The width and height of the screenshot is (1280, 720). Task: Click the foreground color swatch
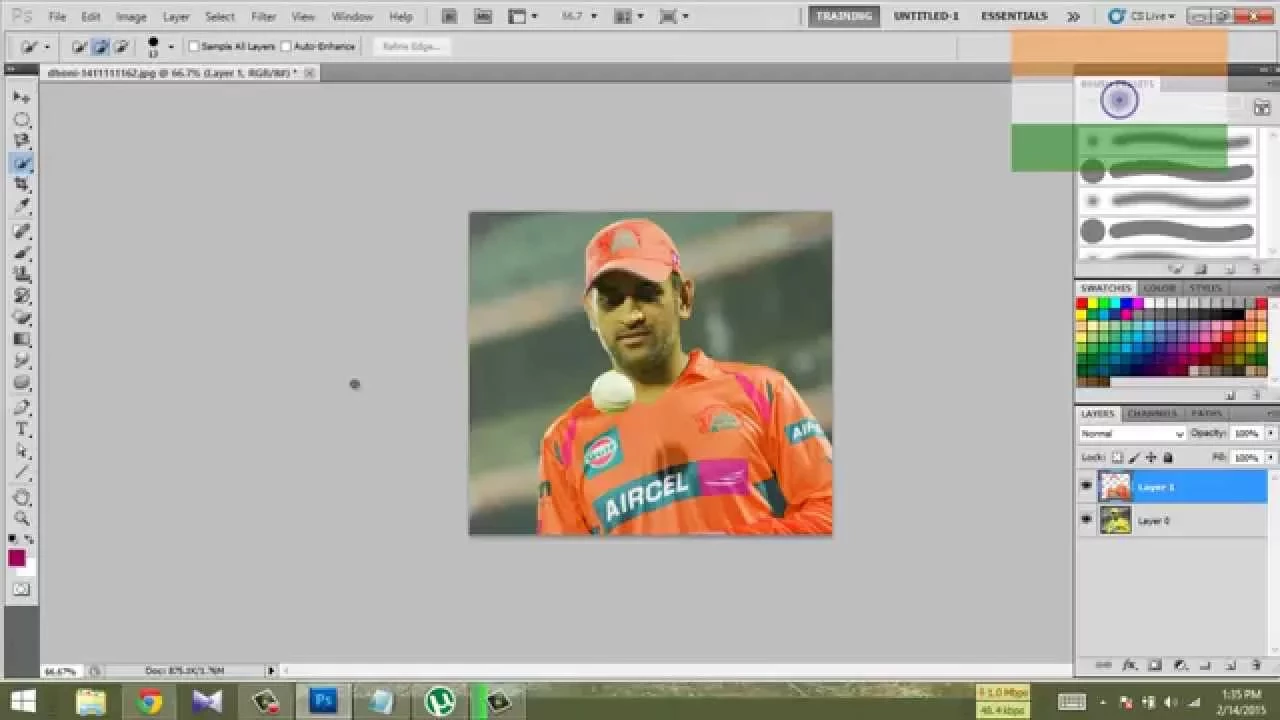coord(17,558)
